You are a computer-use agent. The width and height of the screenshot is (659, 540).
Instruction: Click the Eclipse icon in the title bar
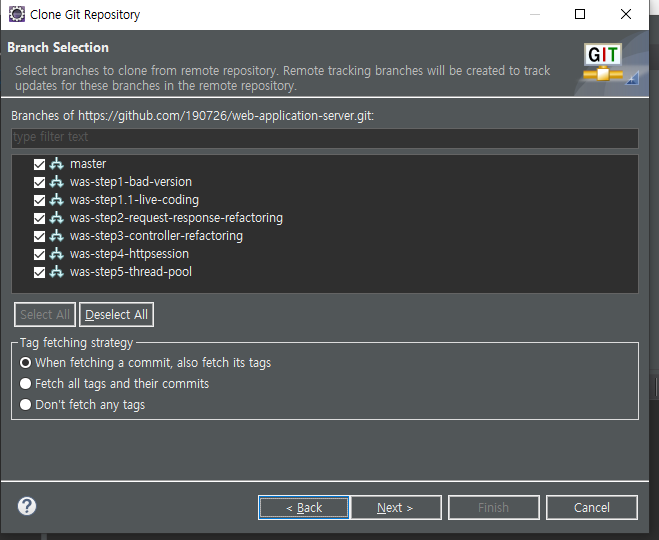[15, 15]
